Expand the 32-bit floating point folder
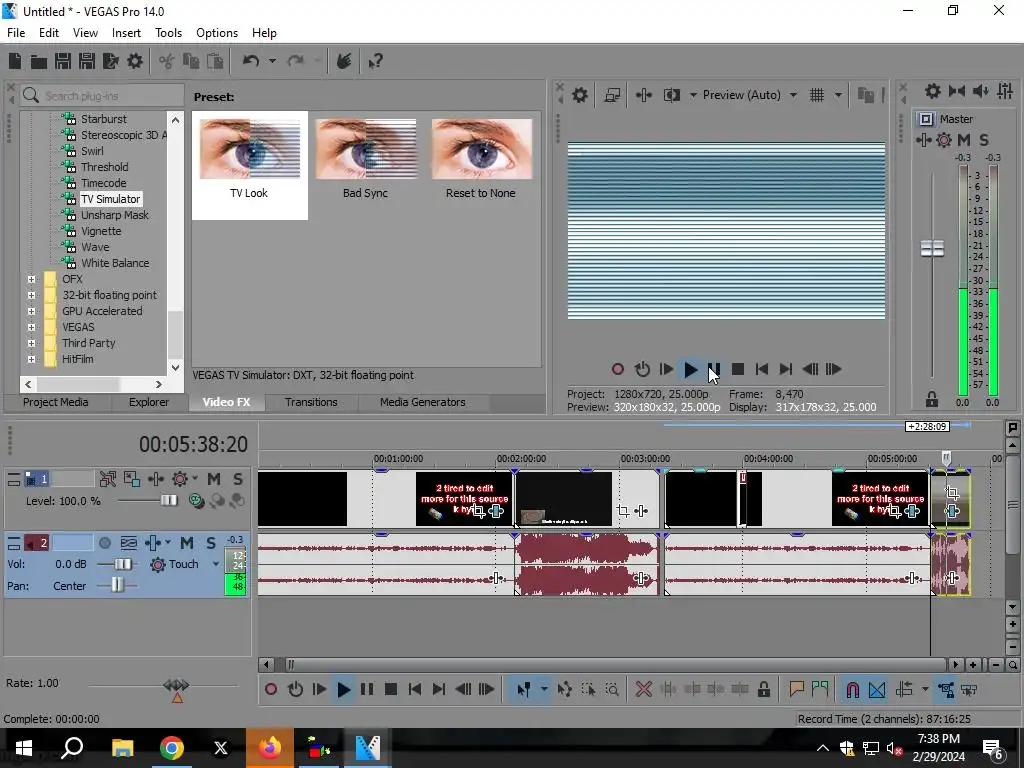This screenshot has width=1024, height=768. point(31,295)
